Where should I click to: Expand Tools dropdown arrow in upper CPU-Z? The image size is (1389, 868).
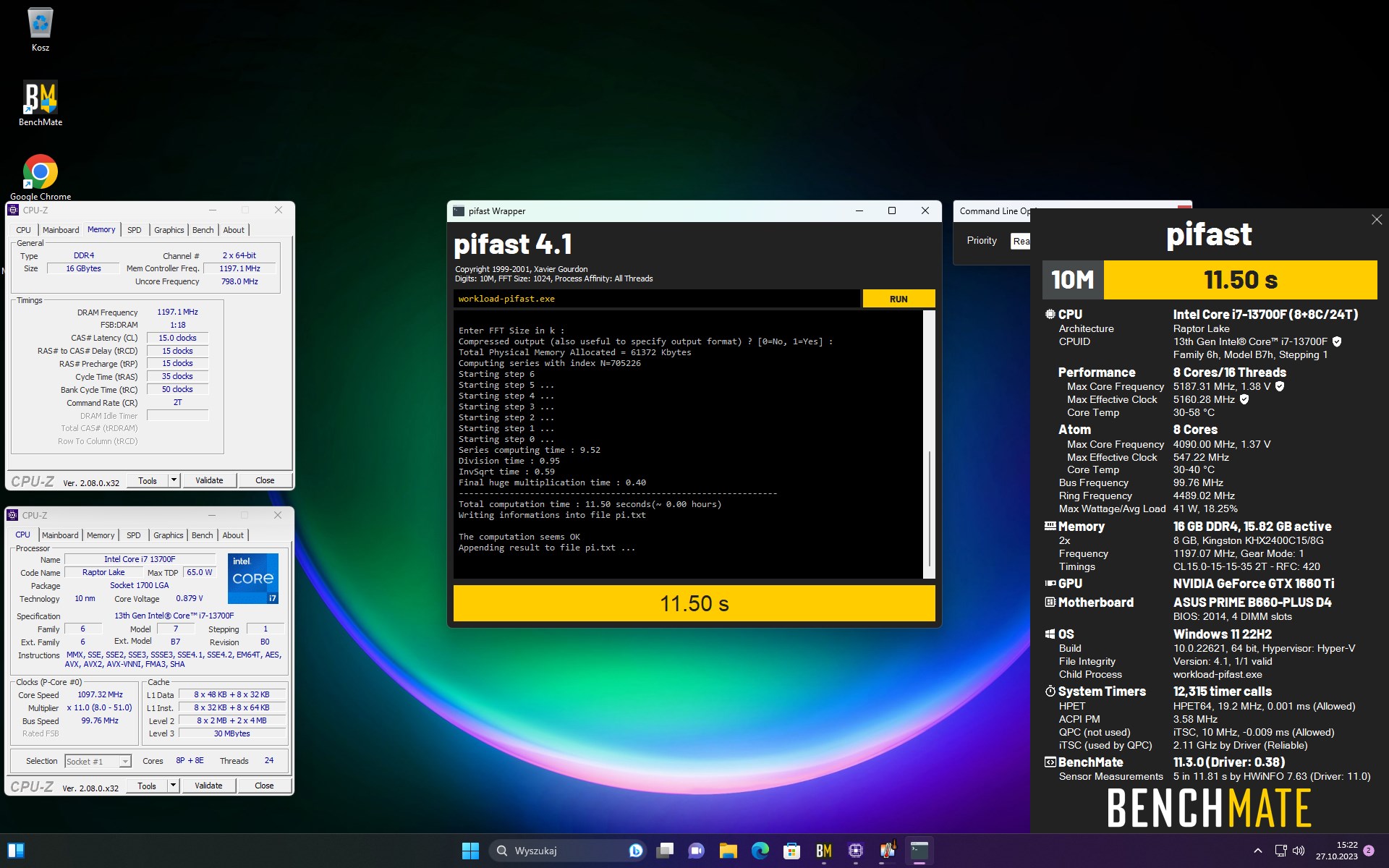tap(174, 480)
